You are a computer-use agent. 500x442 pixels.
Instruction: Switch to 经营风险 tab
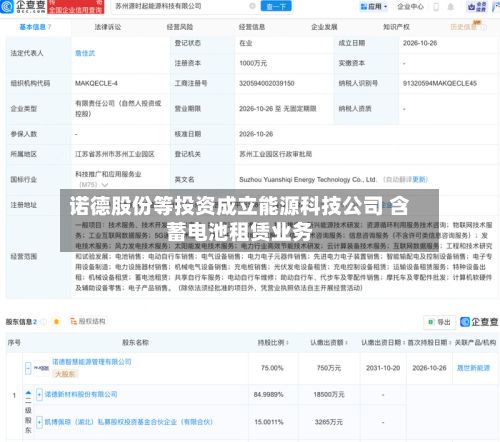(180, 27)
